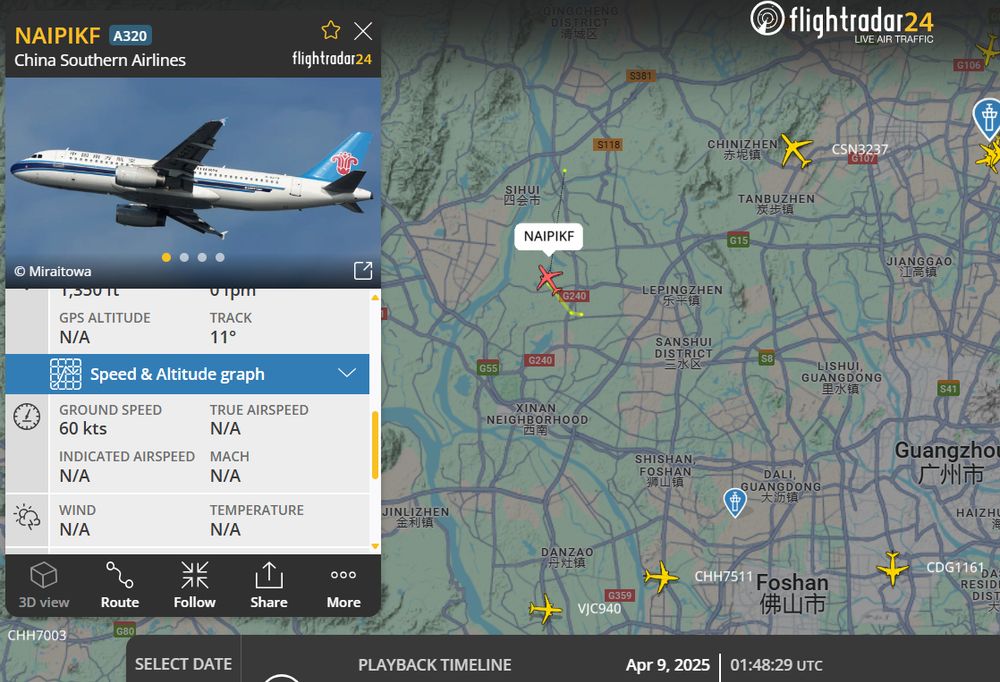Click the airport pin near Dali Guangdong
The height and width of the screenshot is (682, 1000).
point(735,501)
